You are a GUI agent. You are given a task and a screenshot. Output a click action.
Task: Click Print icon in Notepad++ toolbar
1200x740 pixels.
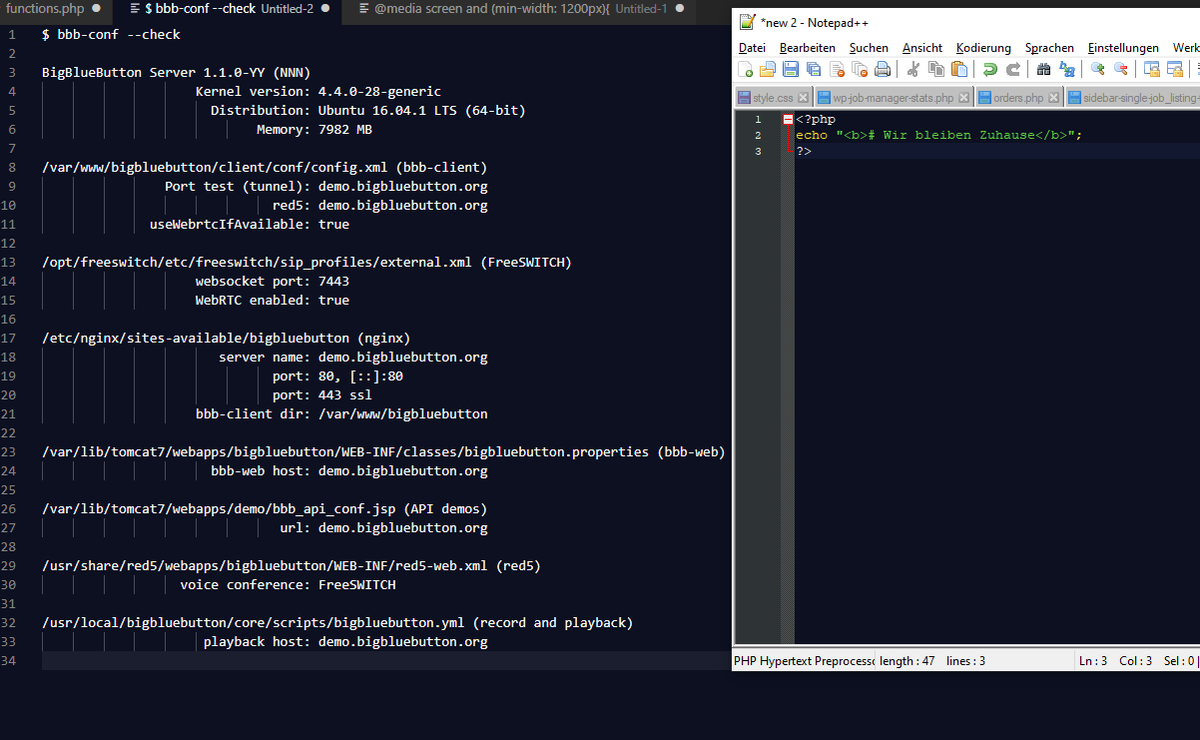tap(883, 69)
